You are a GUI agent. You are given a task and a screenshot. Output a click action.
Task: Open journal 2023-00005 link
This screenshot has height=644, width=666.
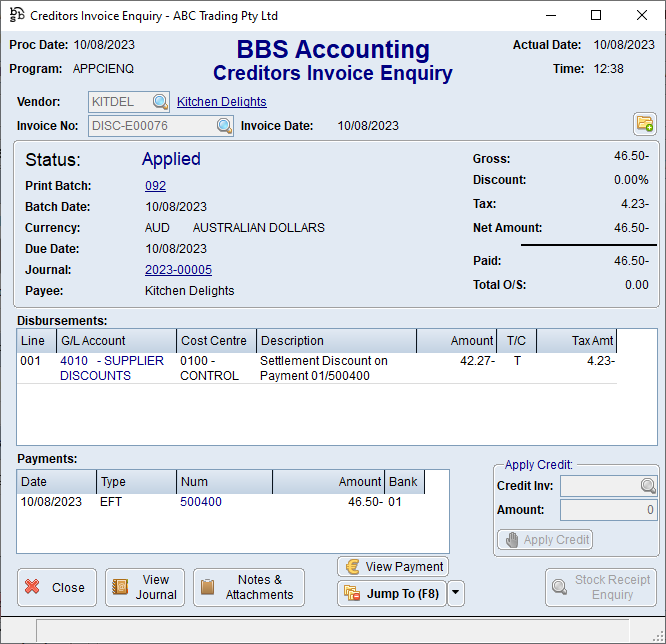click(x=178, y=270)
